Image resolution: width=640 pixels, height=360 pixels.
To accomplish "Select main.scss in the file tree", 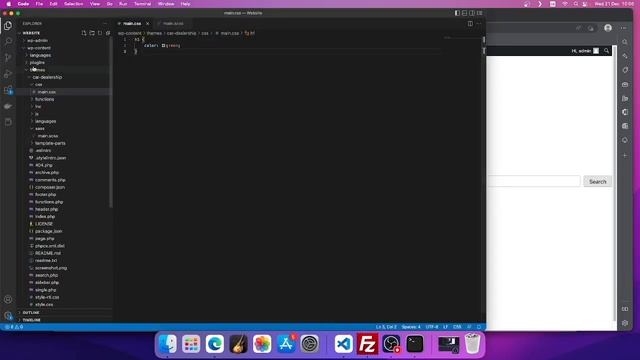I will pos(48,136).
